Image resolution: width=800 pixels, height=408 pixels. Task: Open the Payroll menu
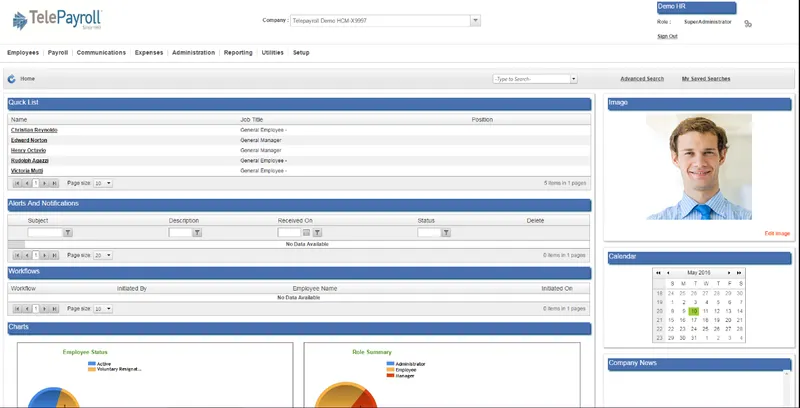pyautogui.click(x=58, y=53)
